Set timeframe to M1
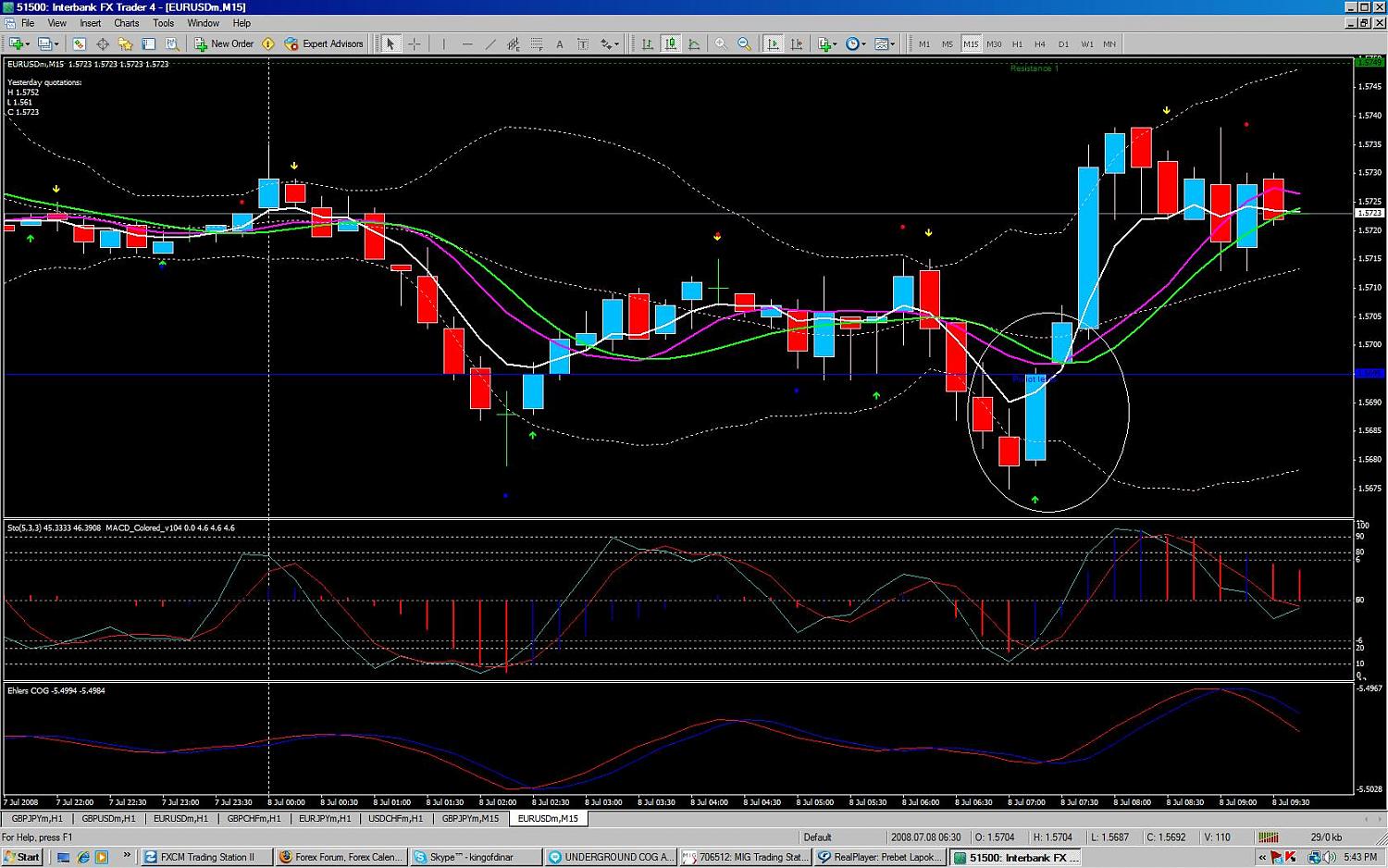Image resolution: width=1388 pixels, height=868 pixels. (x=924, y=43)
